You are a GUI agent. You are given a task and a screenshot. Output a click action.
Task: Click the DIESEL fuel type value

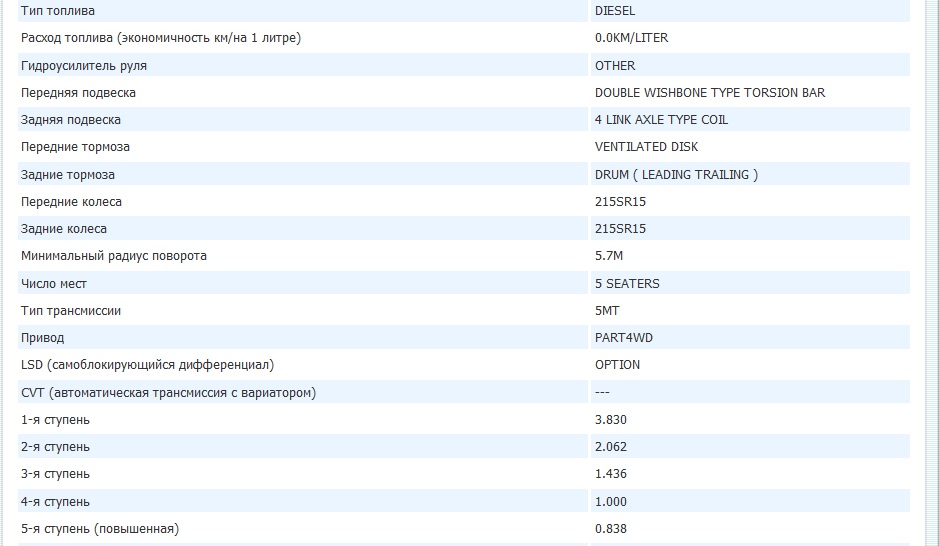[614, 11]
